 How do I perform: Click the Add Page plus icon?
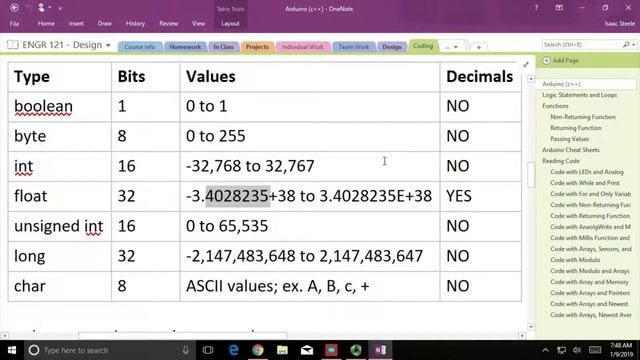click(547, 60)
